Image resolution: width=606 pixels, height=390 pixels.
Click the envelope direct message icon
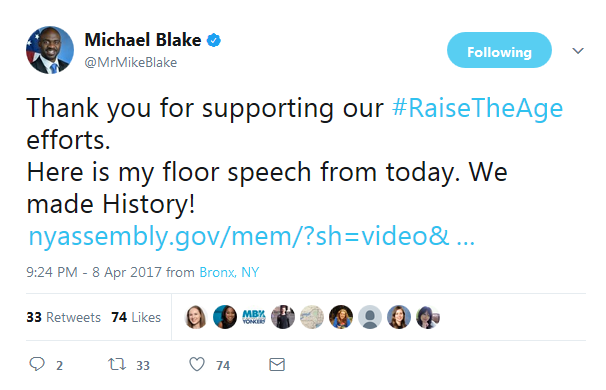[277, 364]
